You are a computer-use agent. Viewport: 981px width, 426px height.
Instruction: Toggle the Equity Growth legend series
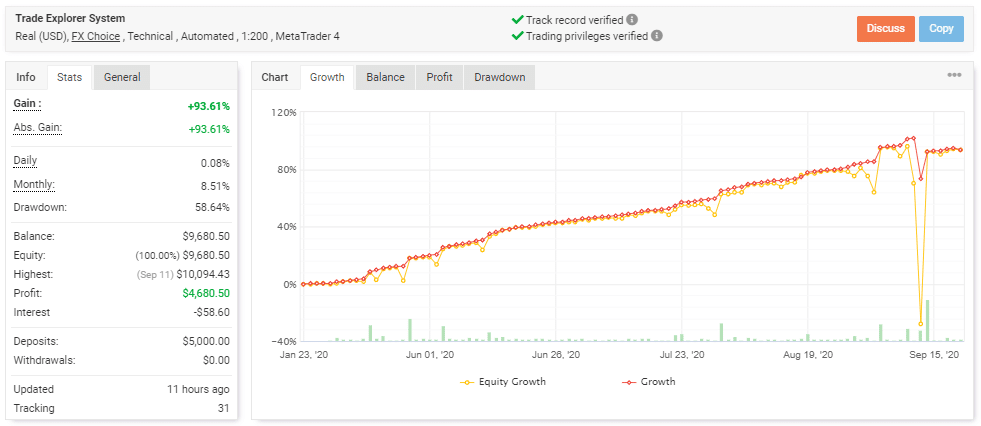[x=503, y=382]
